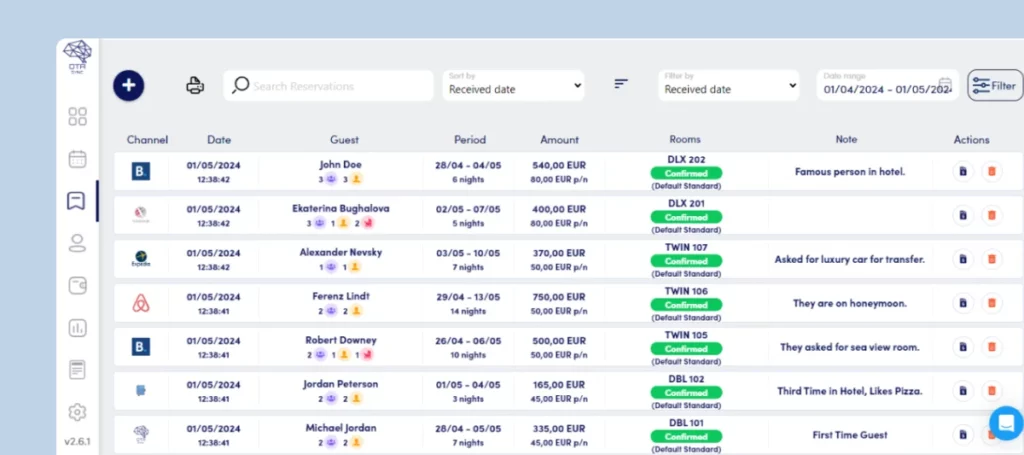Image resolution: width=1024 pixels, height=455 pixels.
Task: Open the Date range picker field
Action: pos(888,86)
